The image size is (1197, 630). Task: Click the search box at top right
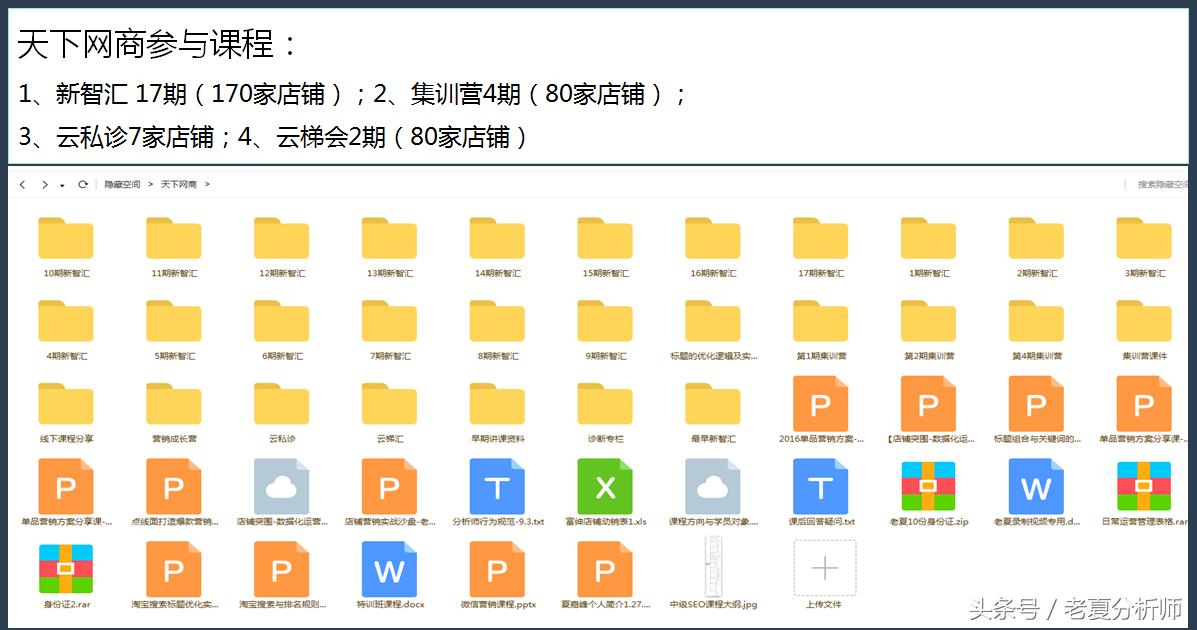coord(1160,184)
